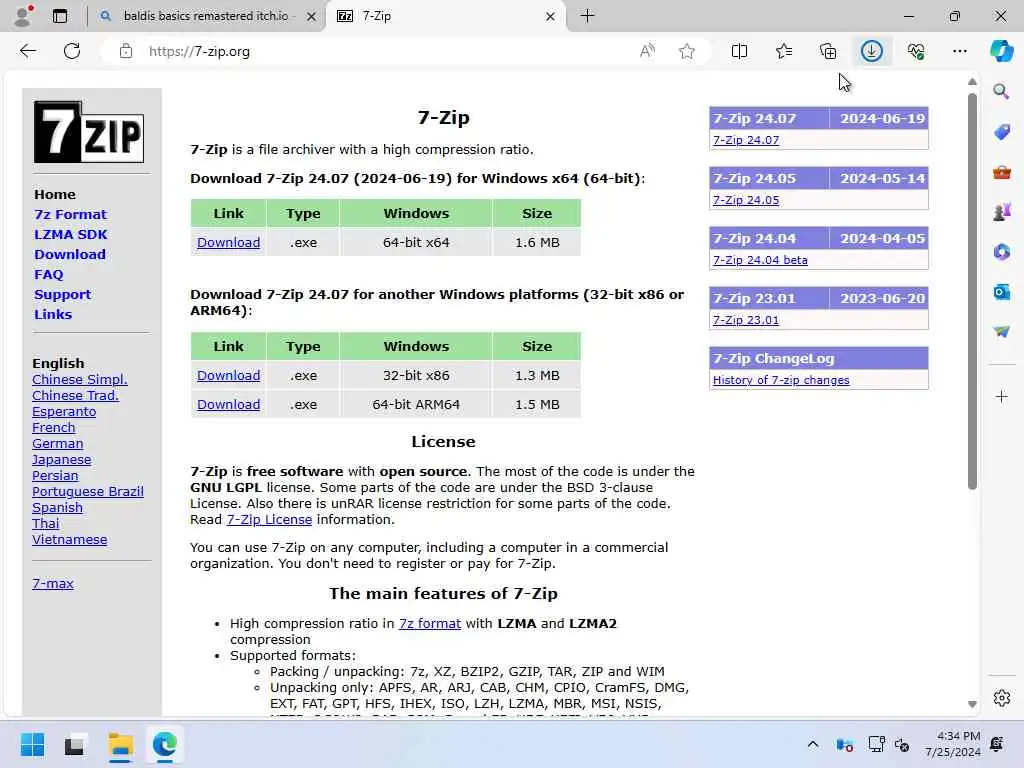Click the 7-Zip logo image
Screen dimensions: 1024x768
click(x=89, y=132)
